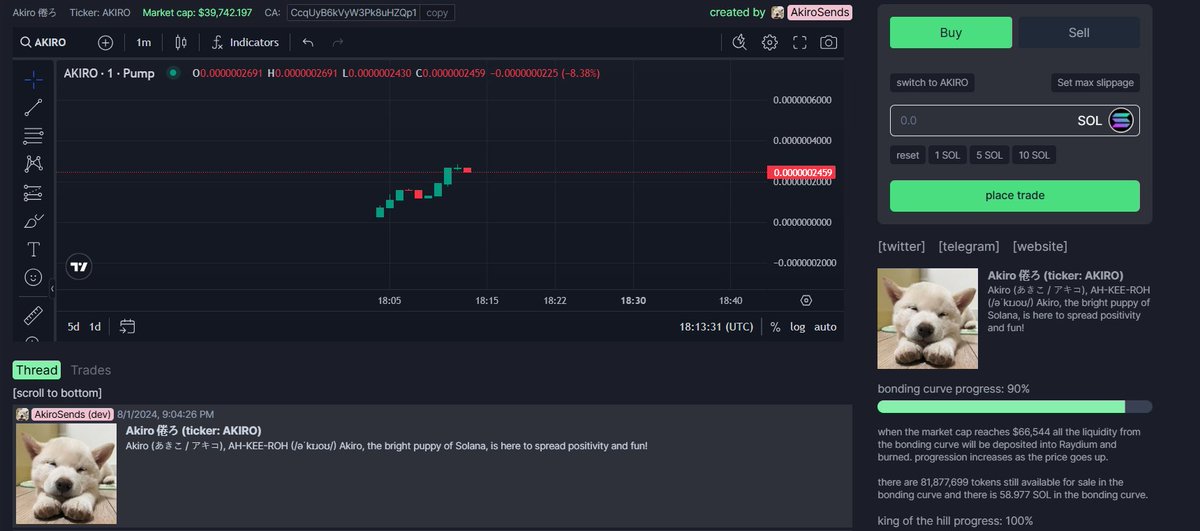Screen dimensions: 1200x531
Task: Set the amount to 1 SOL
Action: [947, 155]
